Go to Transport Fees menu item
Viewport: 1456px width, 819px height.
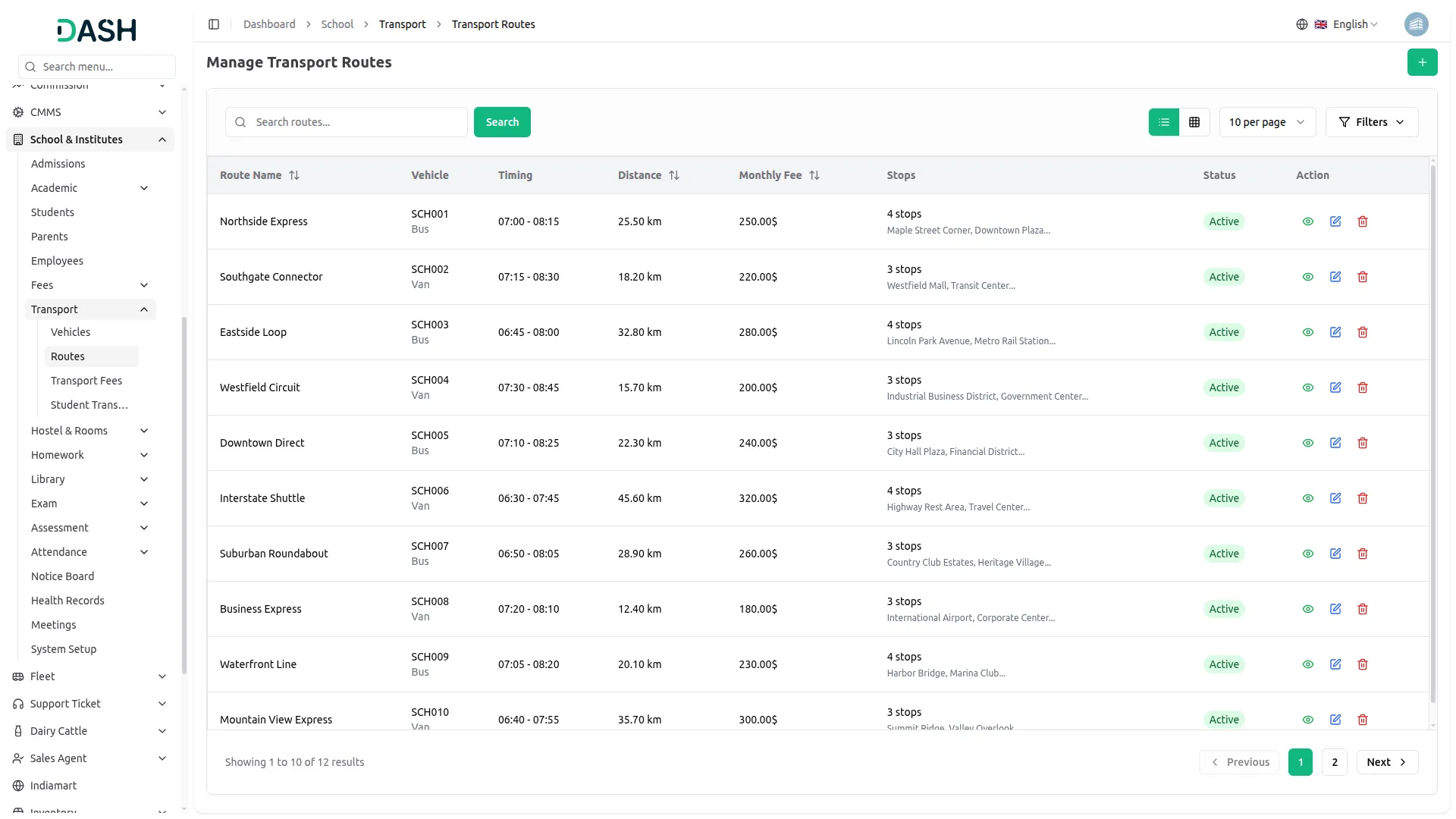[86, 381]
